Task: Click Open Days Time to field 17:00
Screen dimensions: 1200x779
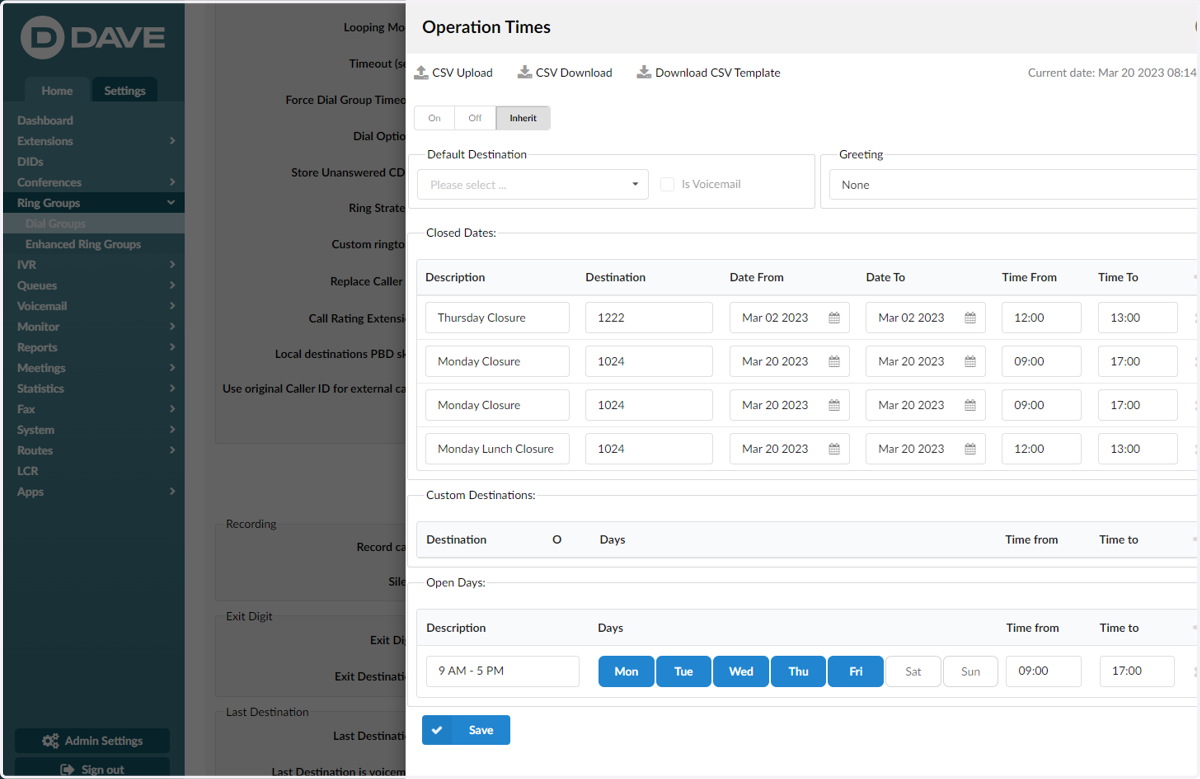Action: click(x=1137, y=671)
